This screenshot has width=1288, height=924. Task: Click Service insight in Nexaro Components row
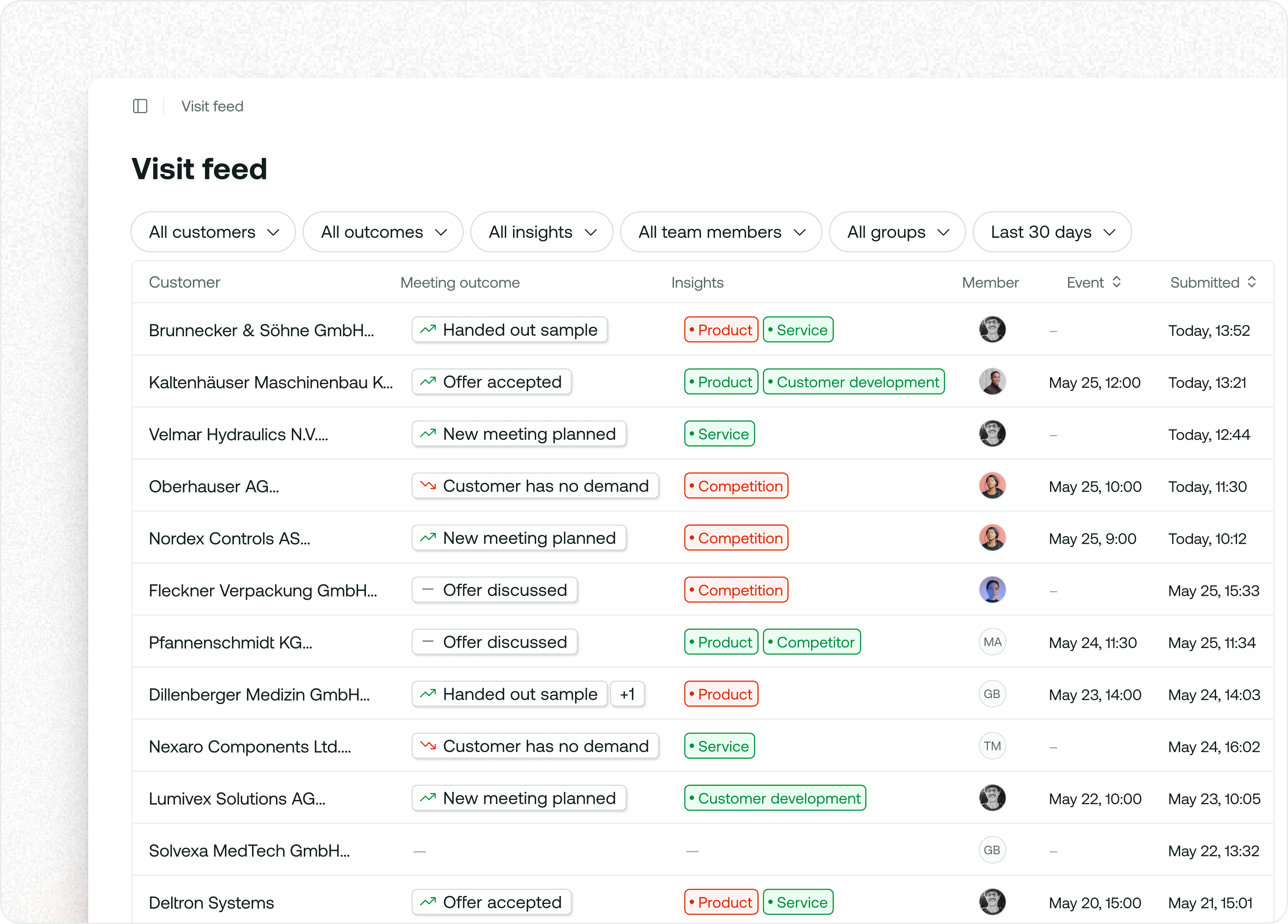pos(719,746)
